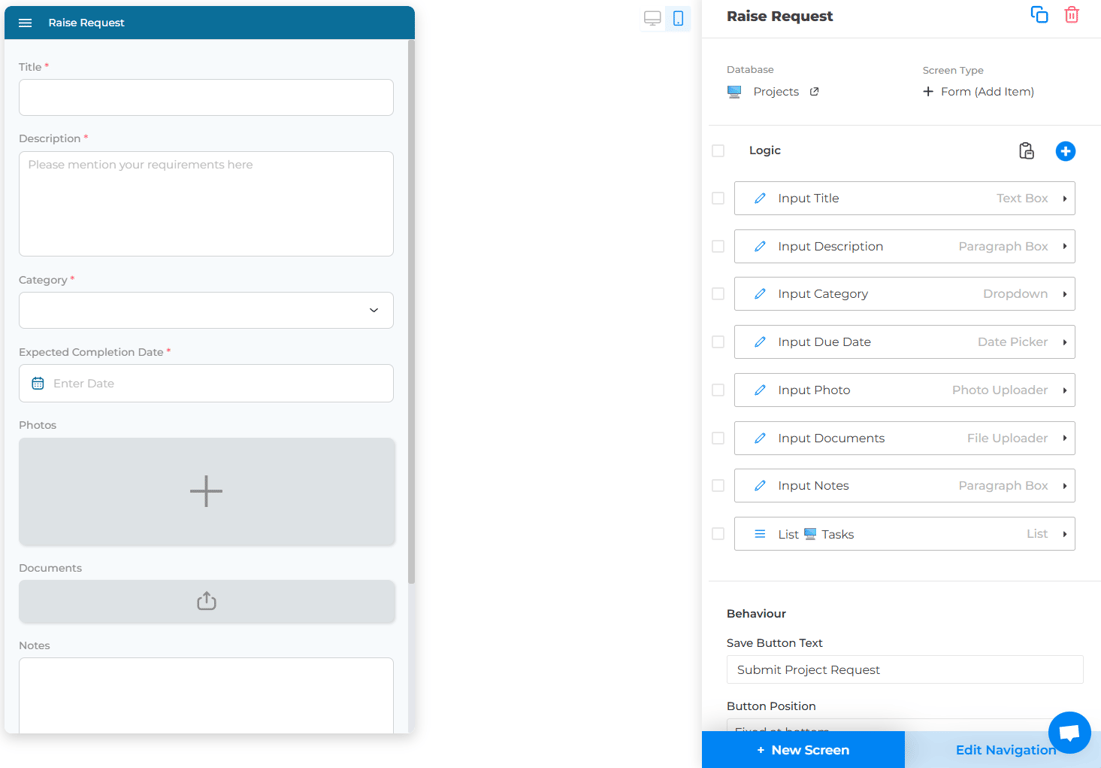Viewport: 1101px width, 768px height.
Task: Click the Raise Request heading in the properties panel
Action: (x=779, y=16)
